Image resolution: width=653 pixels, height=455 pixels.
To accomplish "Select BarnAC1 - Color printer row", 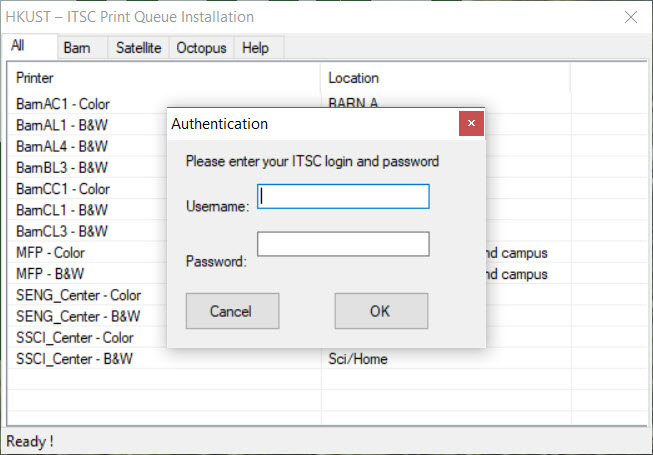I will pyautogui.click(x=63, y=103).
